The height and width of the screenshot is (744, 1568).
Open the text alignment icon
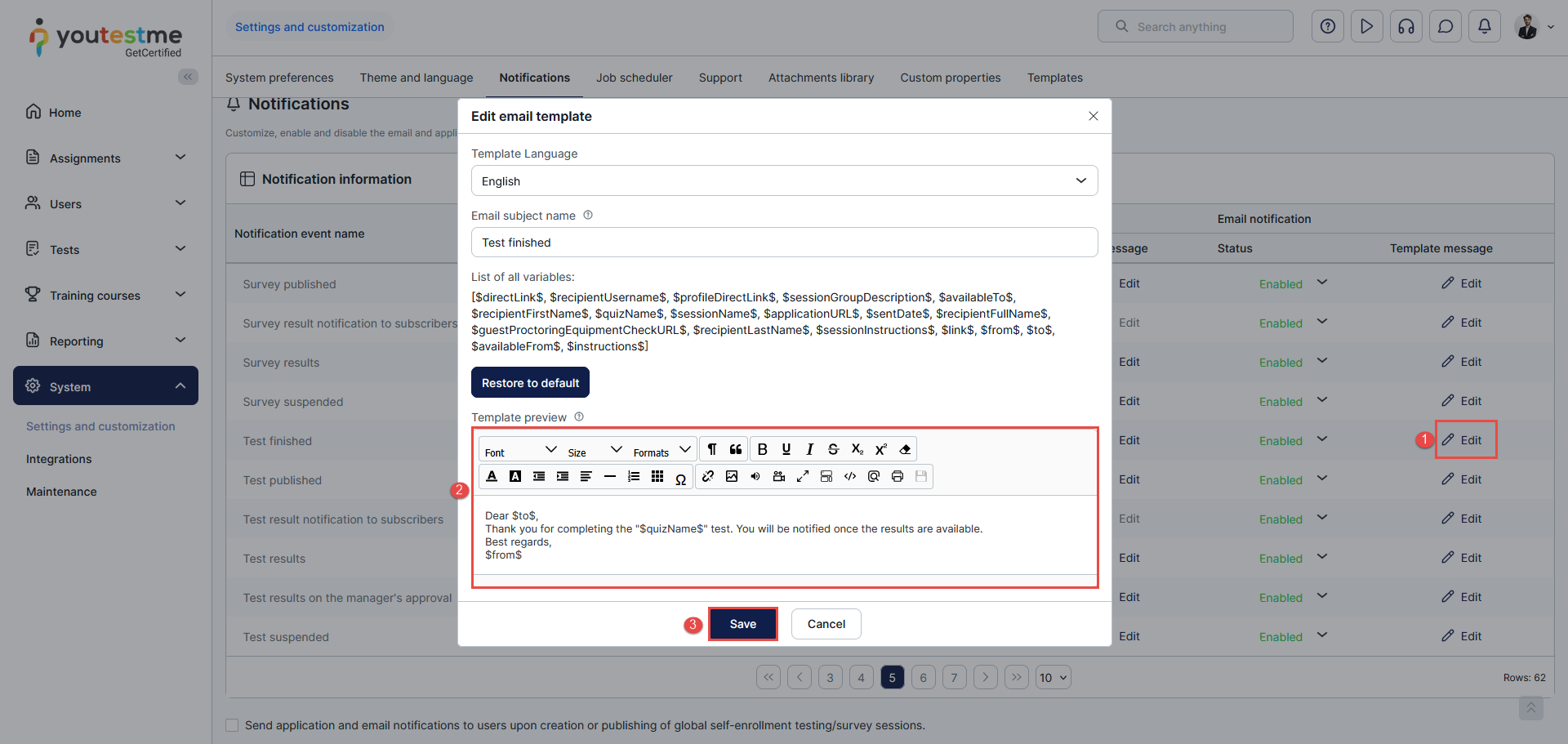586,477
